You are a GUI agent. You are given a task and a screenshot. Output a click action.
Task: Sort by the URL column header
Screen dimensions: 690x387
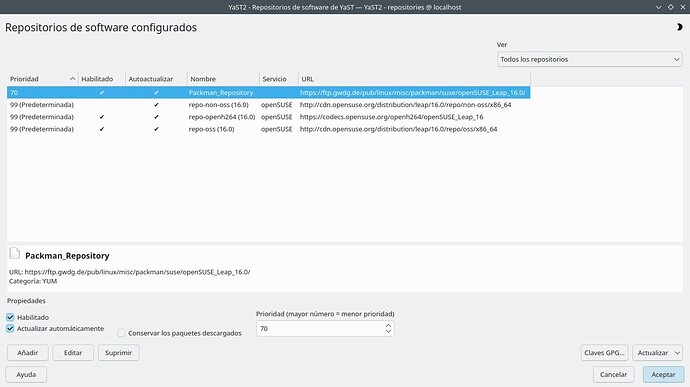[x=414, y=79]
